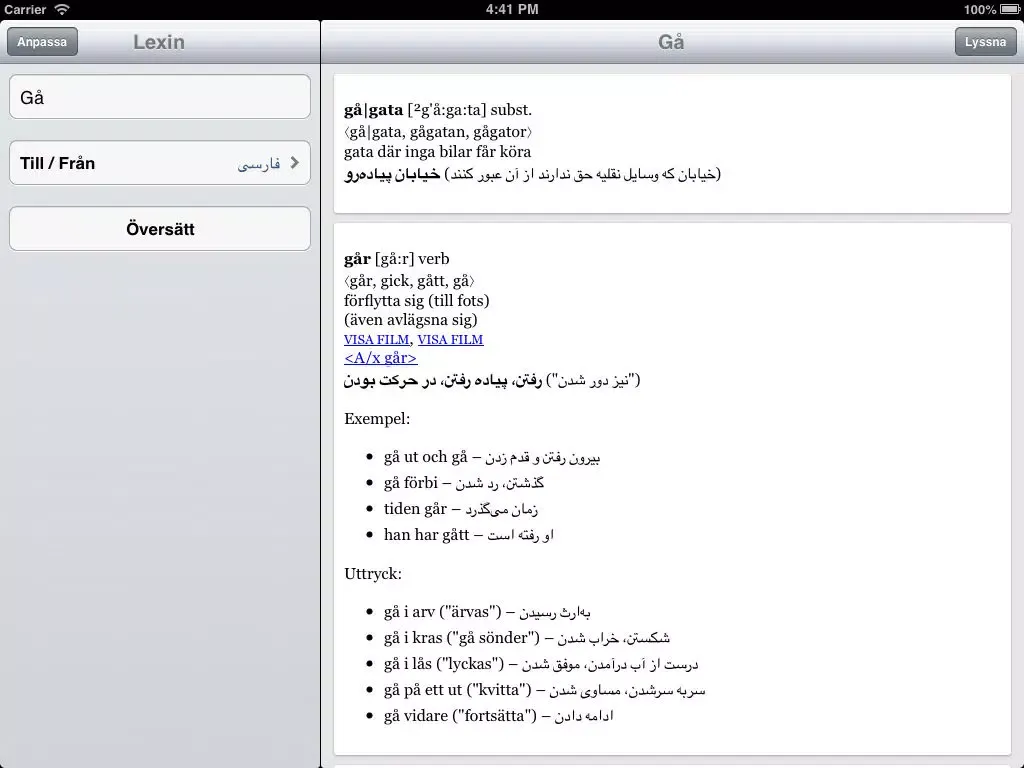1024x768 pixels.
Task: Select the "gå ut och gå" example
Action: [x=426, y=457]
